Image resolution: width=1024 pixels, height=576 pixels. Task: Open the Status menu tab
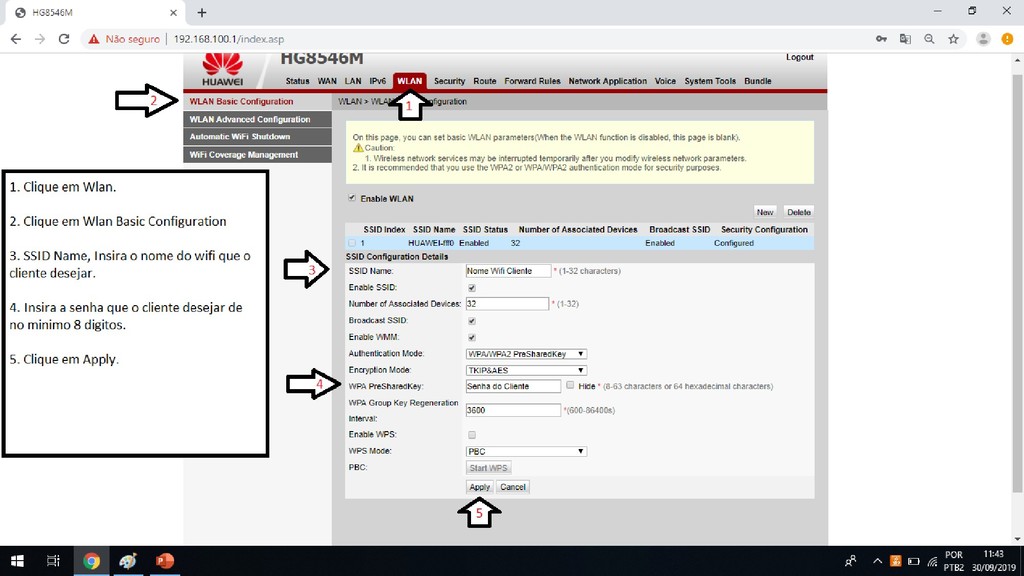coord(297,81)
